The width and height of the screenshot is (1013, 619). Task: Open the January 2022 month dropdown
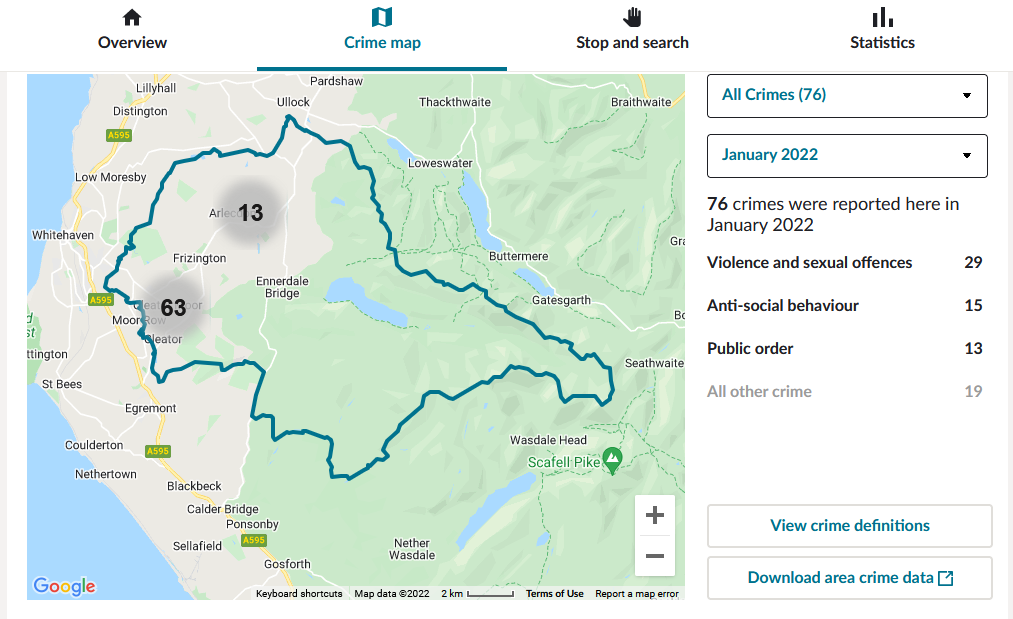click(847, 156)
